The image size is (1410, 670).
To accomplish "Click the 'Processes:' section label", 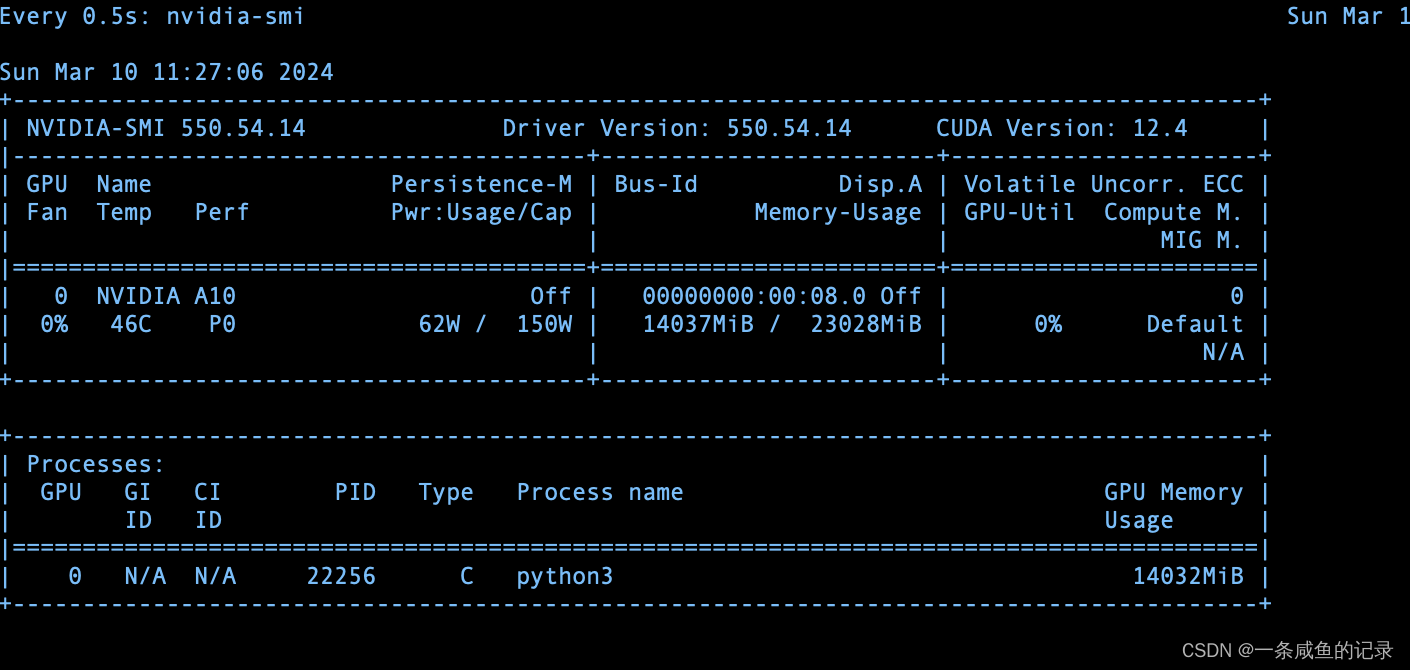I will pos(96,464).
